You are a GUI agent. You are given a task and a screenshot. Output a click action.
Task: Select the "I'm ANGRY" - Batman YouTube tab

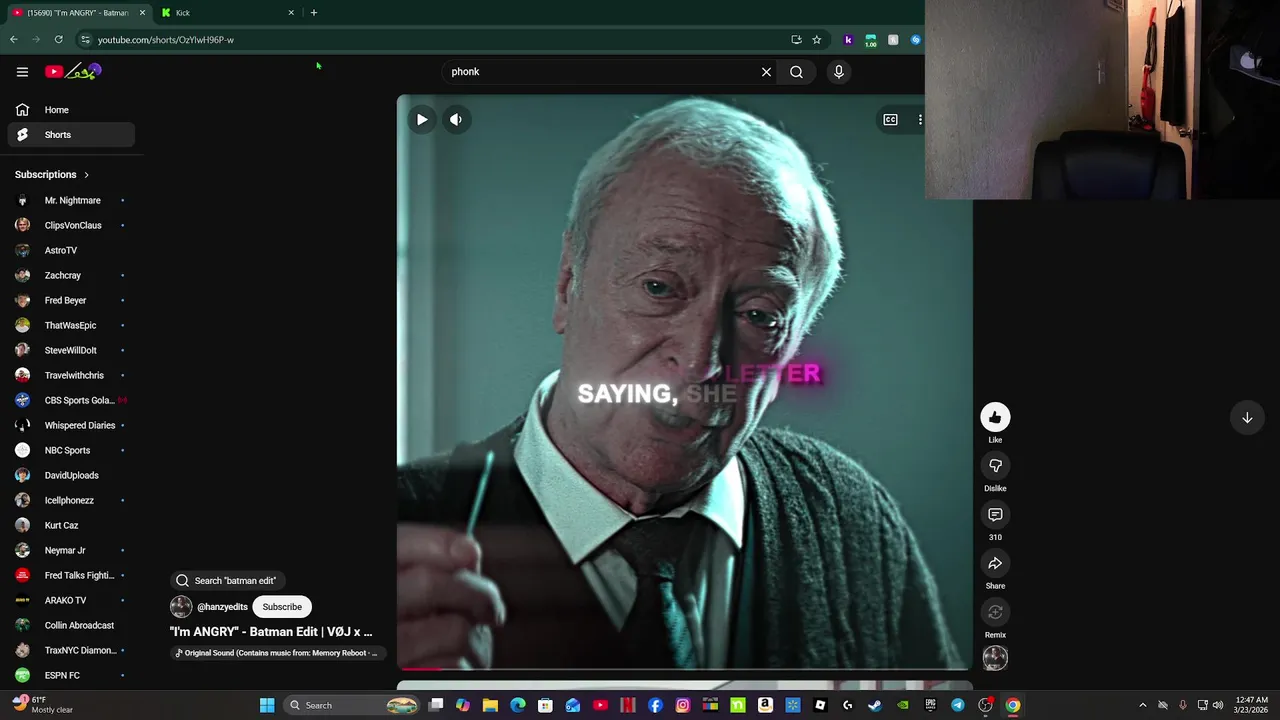(78, 13)
